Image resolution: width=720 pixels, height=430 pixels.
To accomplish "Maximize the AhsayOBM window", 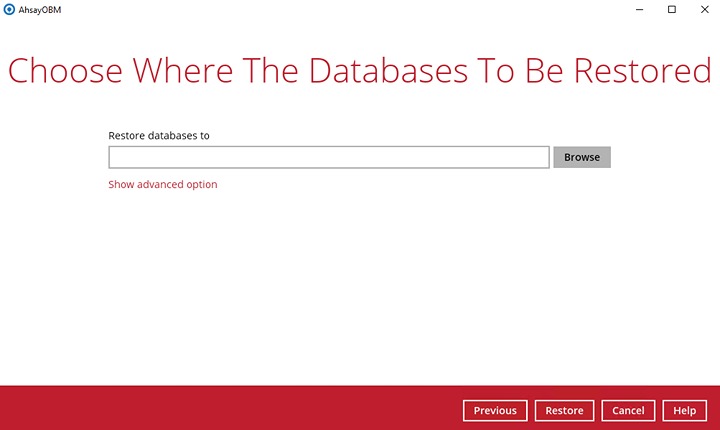I will point(671,9).
